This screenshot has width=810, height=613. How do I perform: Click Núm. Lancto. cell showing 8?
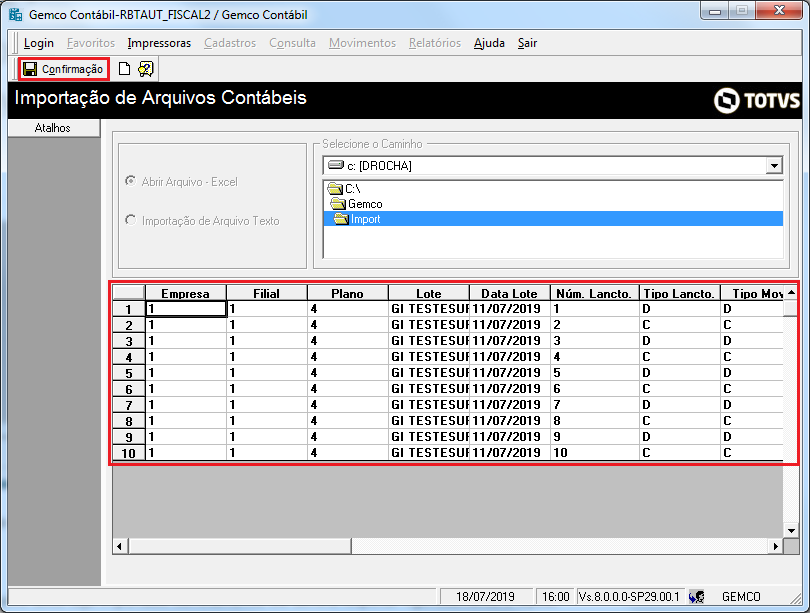(x=595, y=421)
